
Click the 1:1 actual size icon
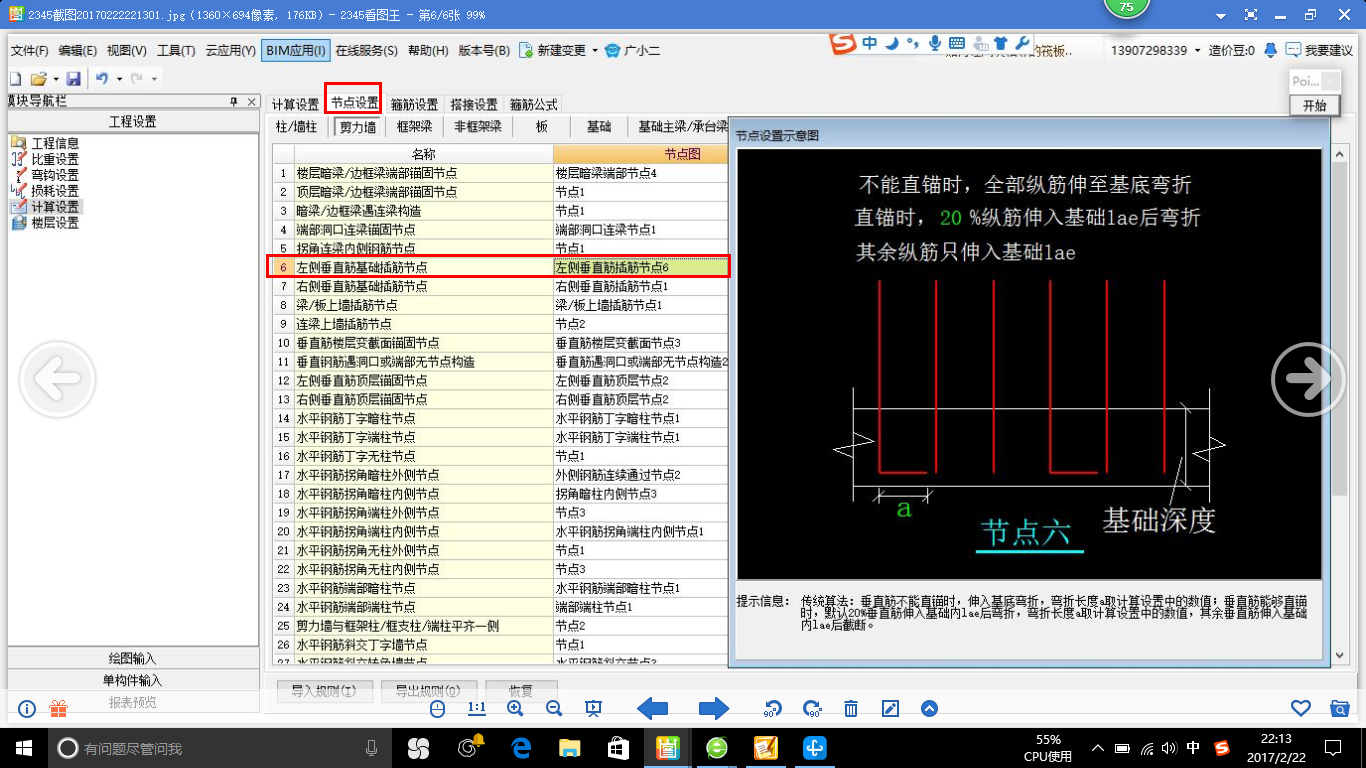pyautogui.click(x=477, y=708)
